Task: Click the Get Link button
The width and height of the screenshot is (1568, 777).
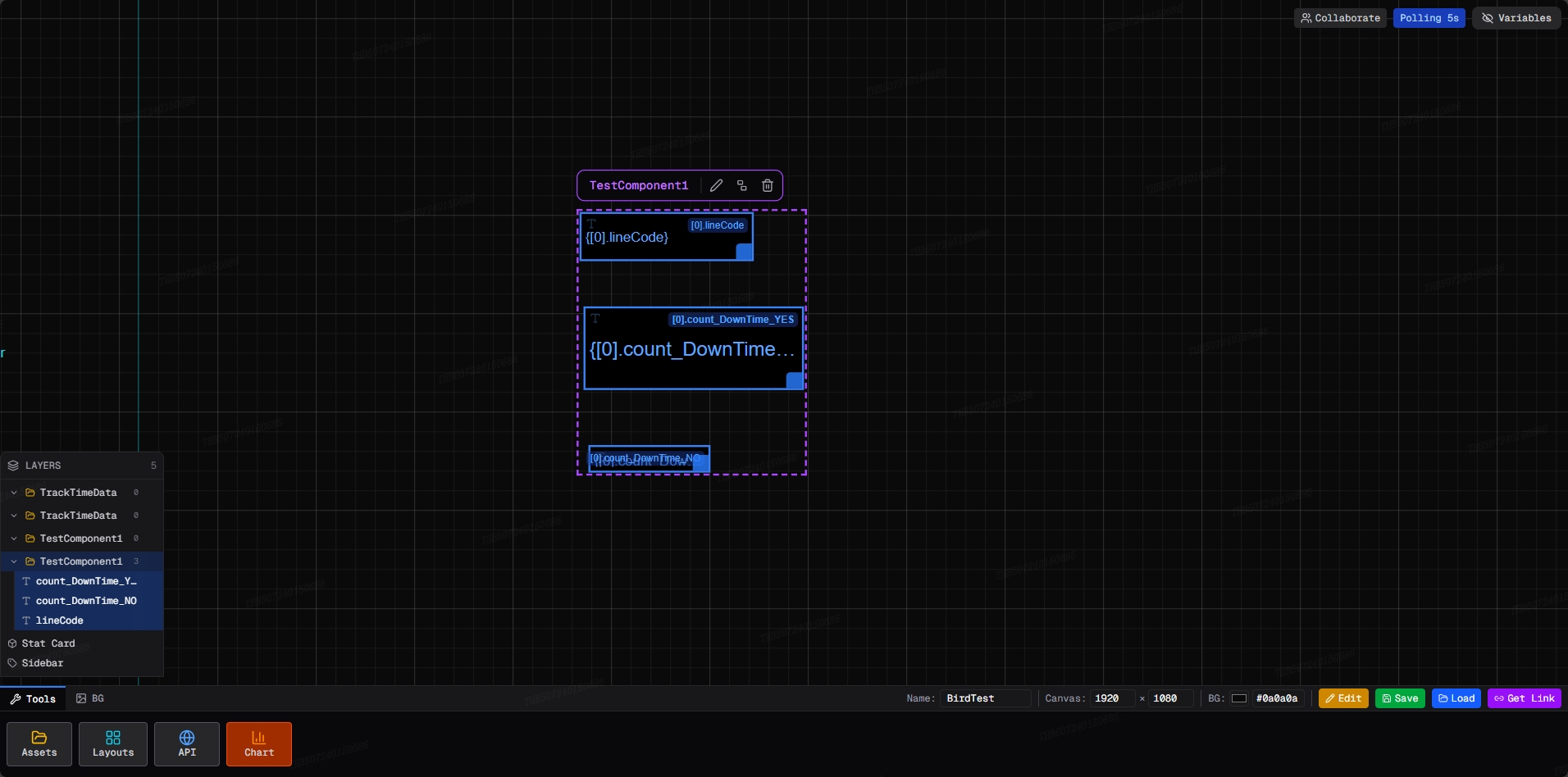Action: 1524,698
